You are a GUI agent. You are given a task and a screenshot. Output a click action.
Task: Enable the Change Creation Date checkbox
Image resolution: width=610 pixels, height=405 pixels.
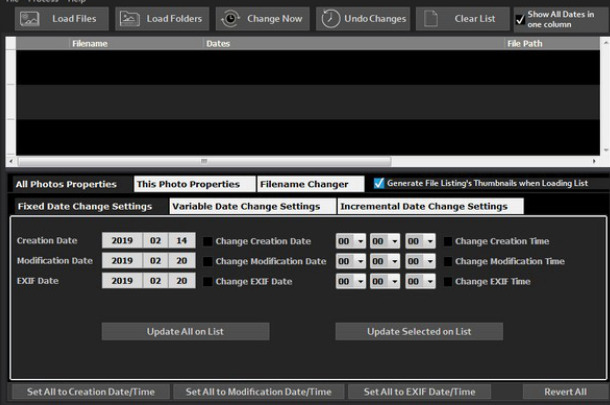coord(208,241)
